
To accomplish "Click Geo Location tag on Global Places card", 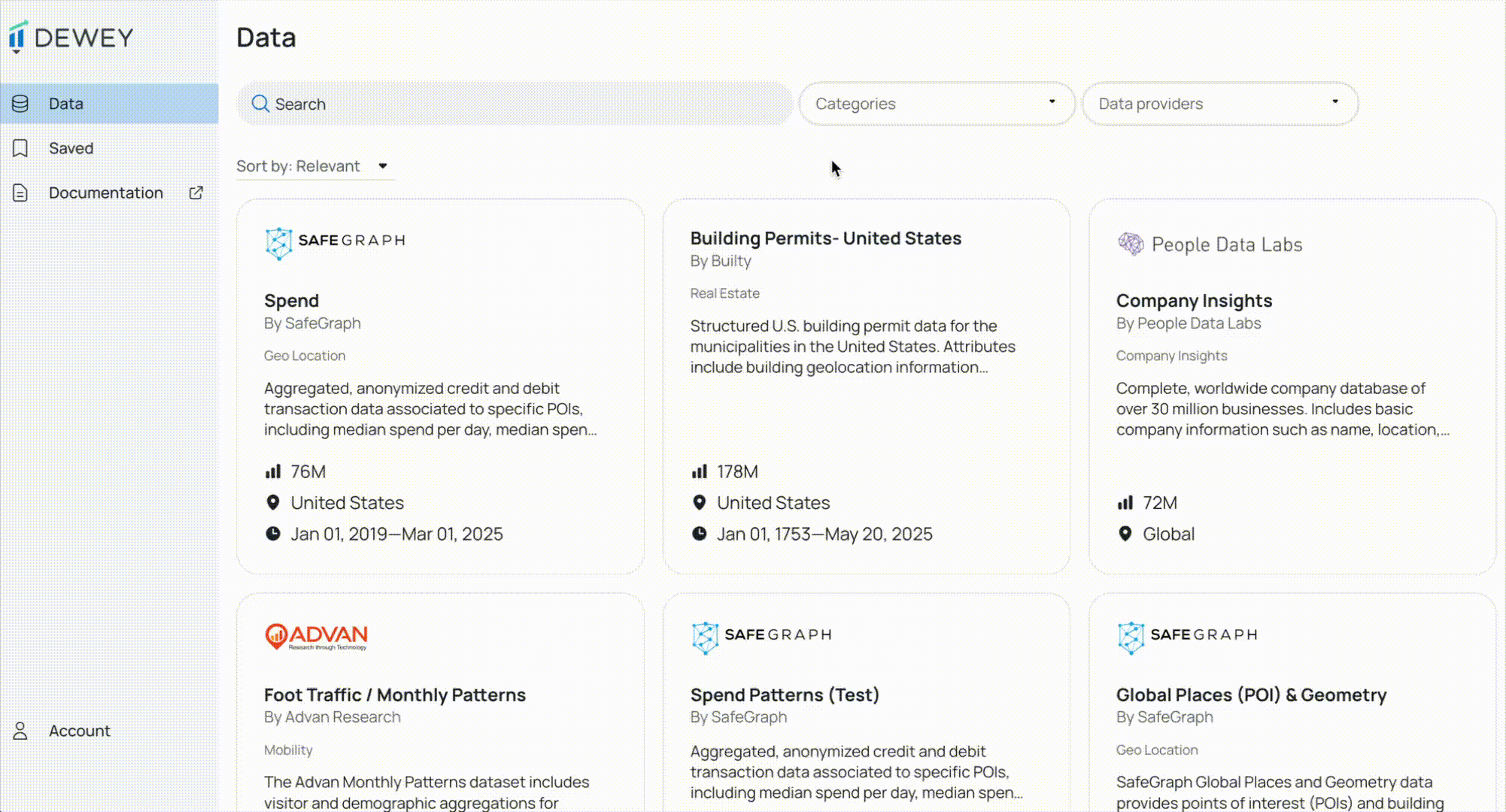I will click(x=1157, y=750).
